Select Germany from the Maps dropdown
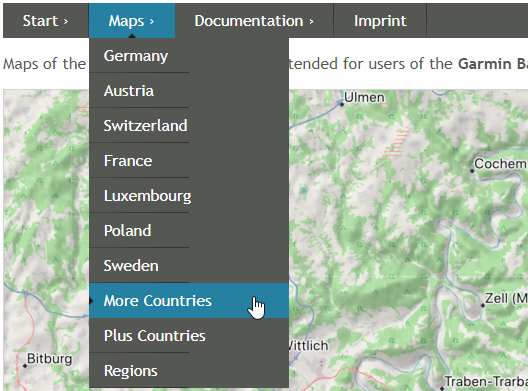Viewport: 528px width, 391px height. click(189, 56)
